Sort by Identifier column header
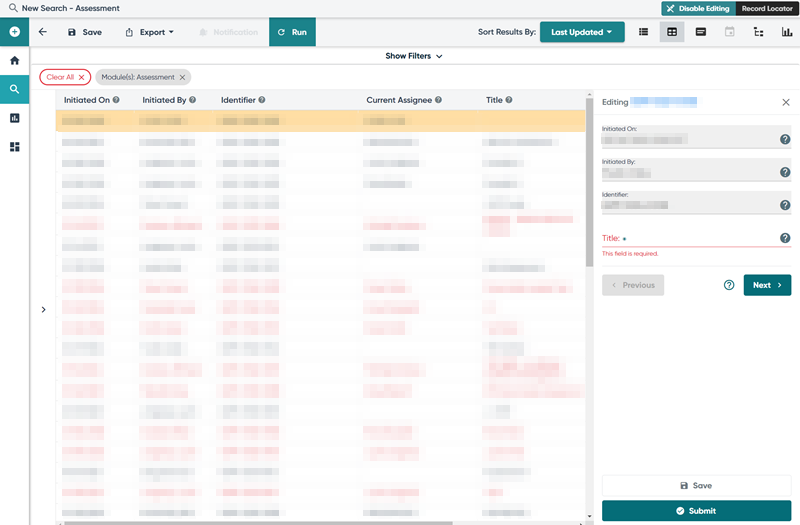Viewport: 800px width, 525px height. coord(238,100)
